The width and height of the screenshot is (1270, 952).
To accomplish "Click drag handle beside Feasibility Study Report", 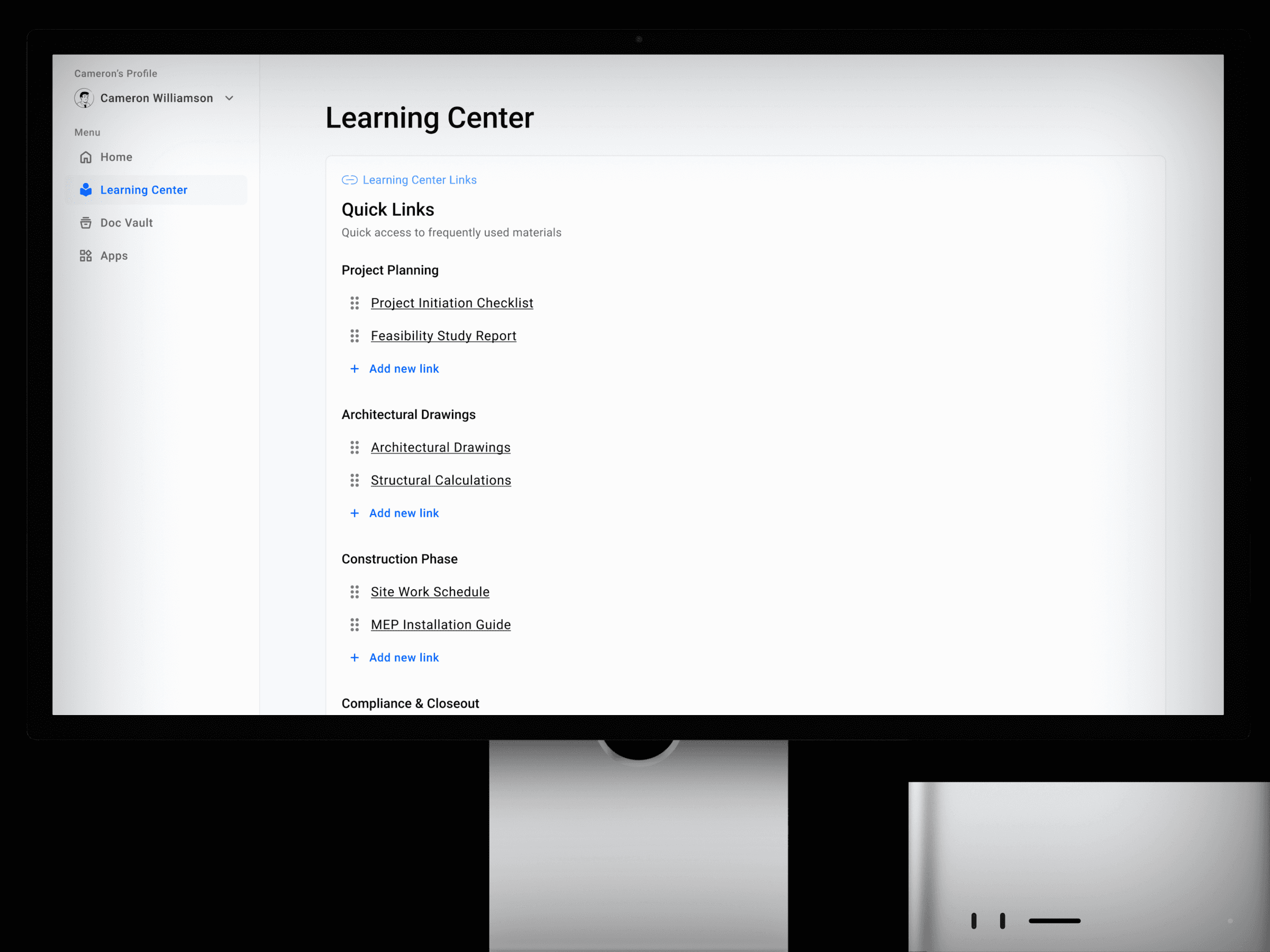I will pyautogui.click(x=354, y=336).
